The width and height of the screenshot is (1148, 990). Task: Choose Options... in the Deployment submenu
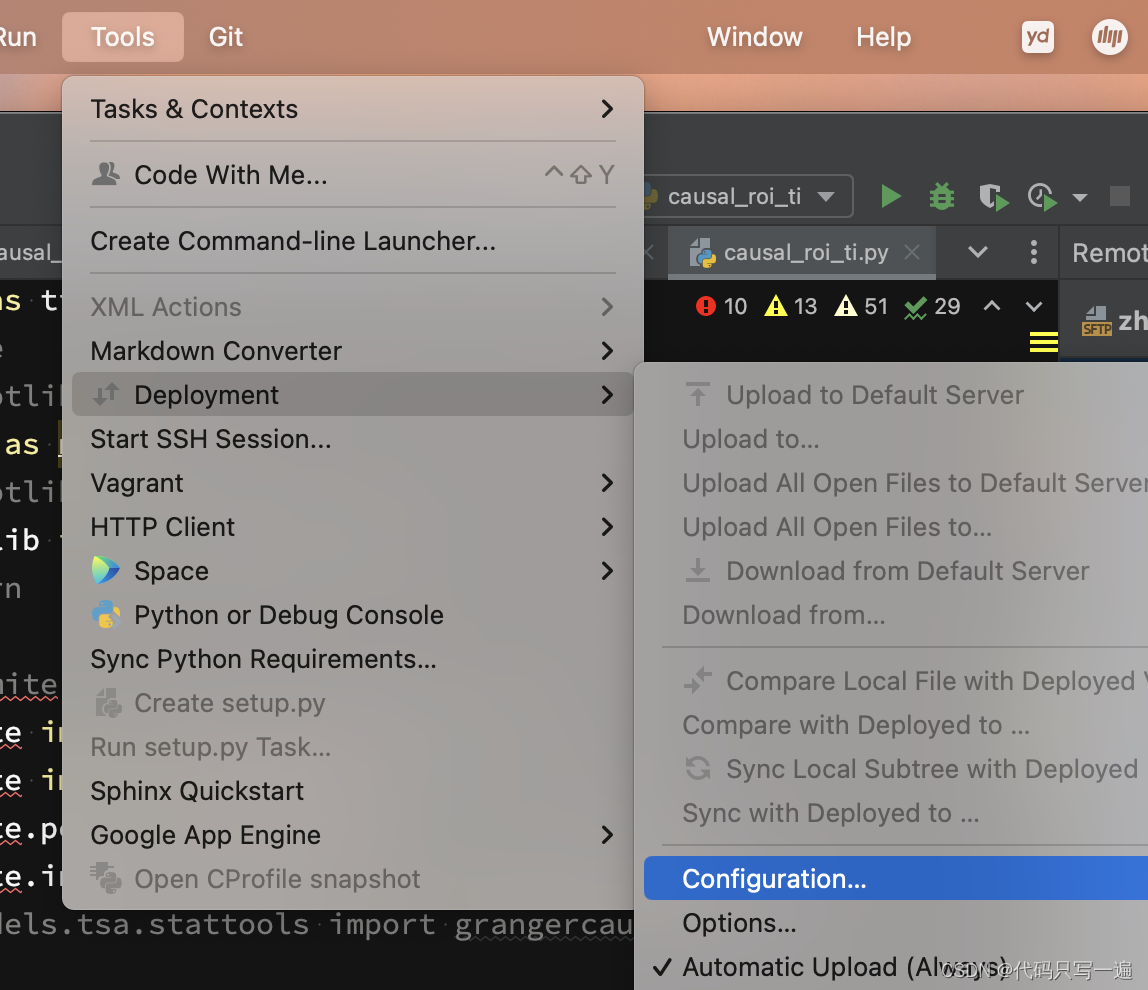(x=739, y=922)
